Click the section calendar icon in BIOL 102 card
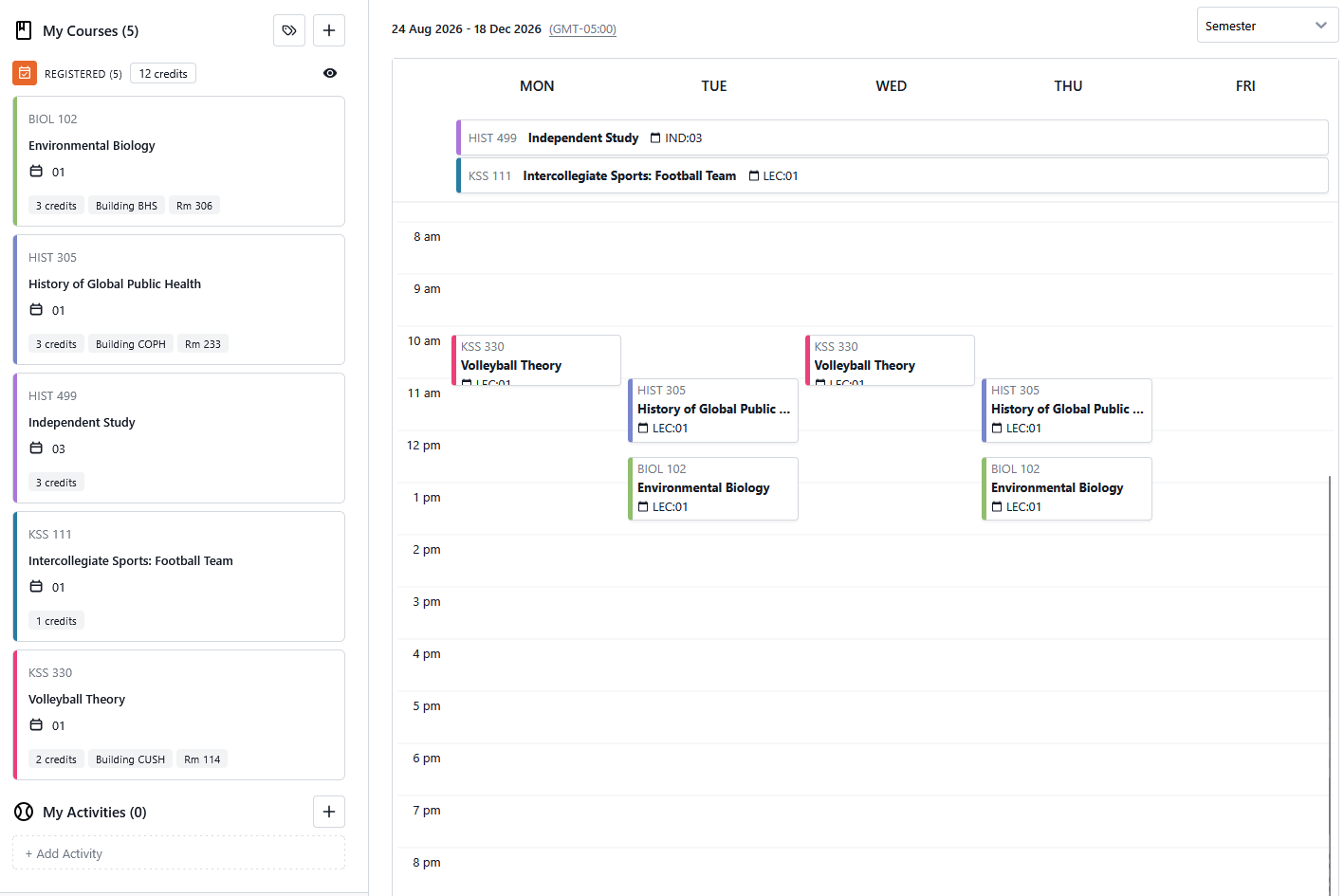The width and height of the screenshot is (1344, 896). 36,172
